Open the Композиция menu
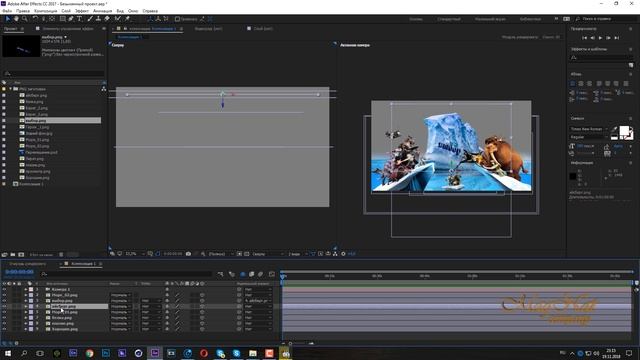 (46, 11)
